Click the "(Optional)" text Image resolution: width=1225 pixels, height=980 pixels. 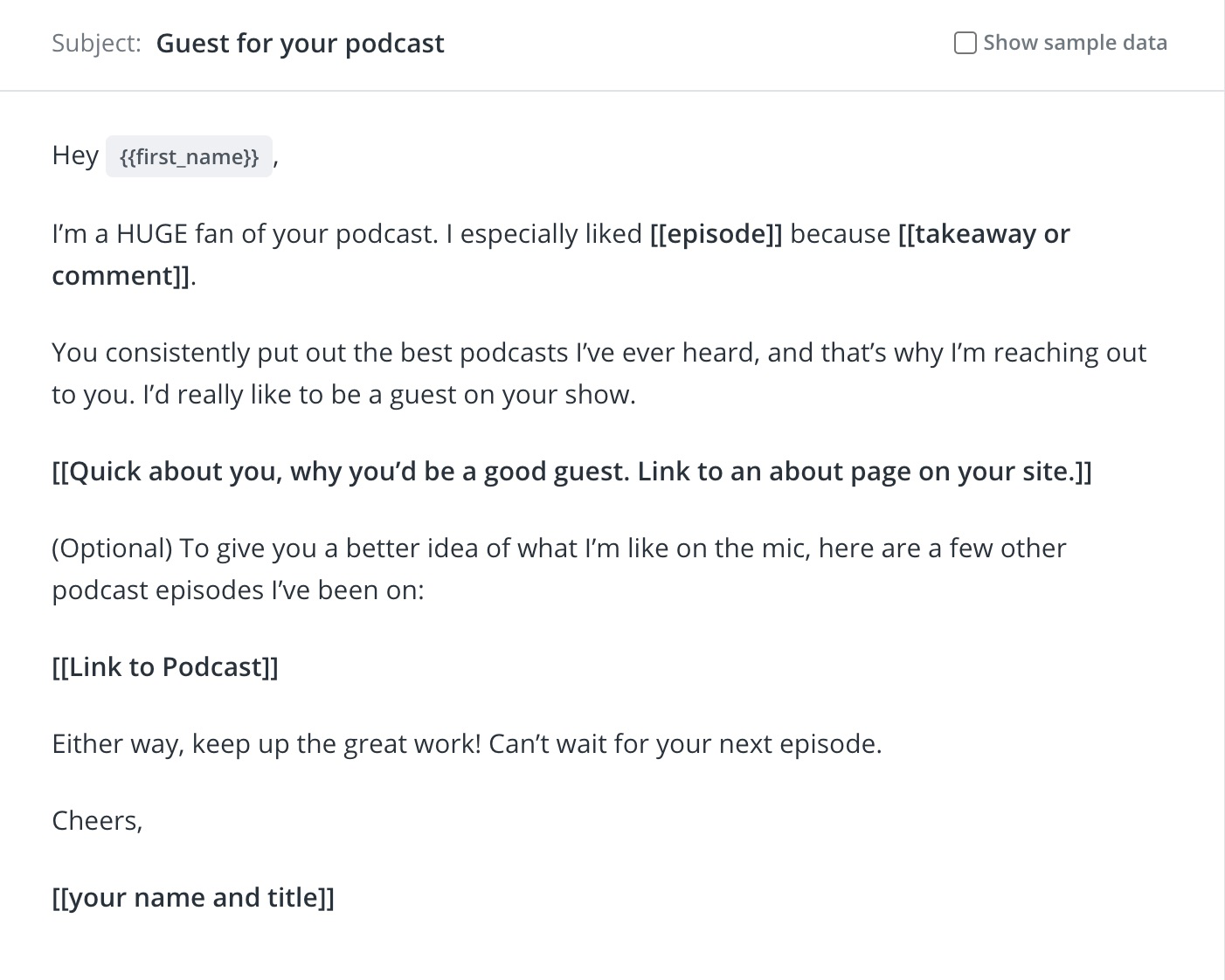click(x=112, y=549)
